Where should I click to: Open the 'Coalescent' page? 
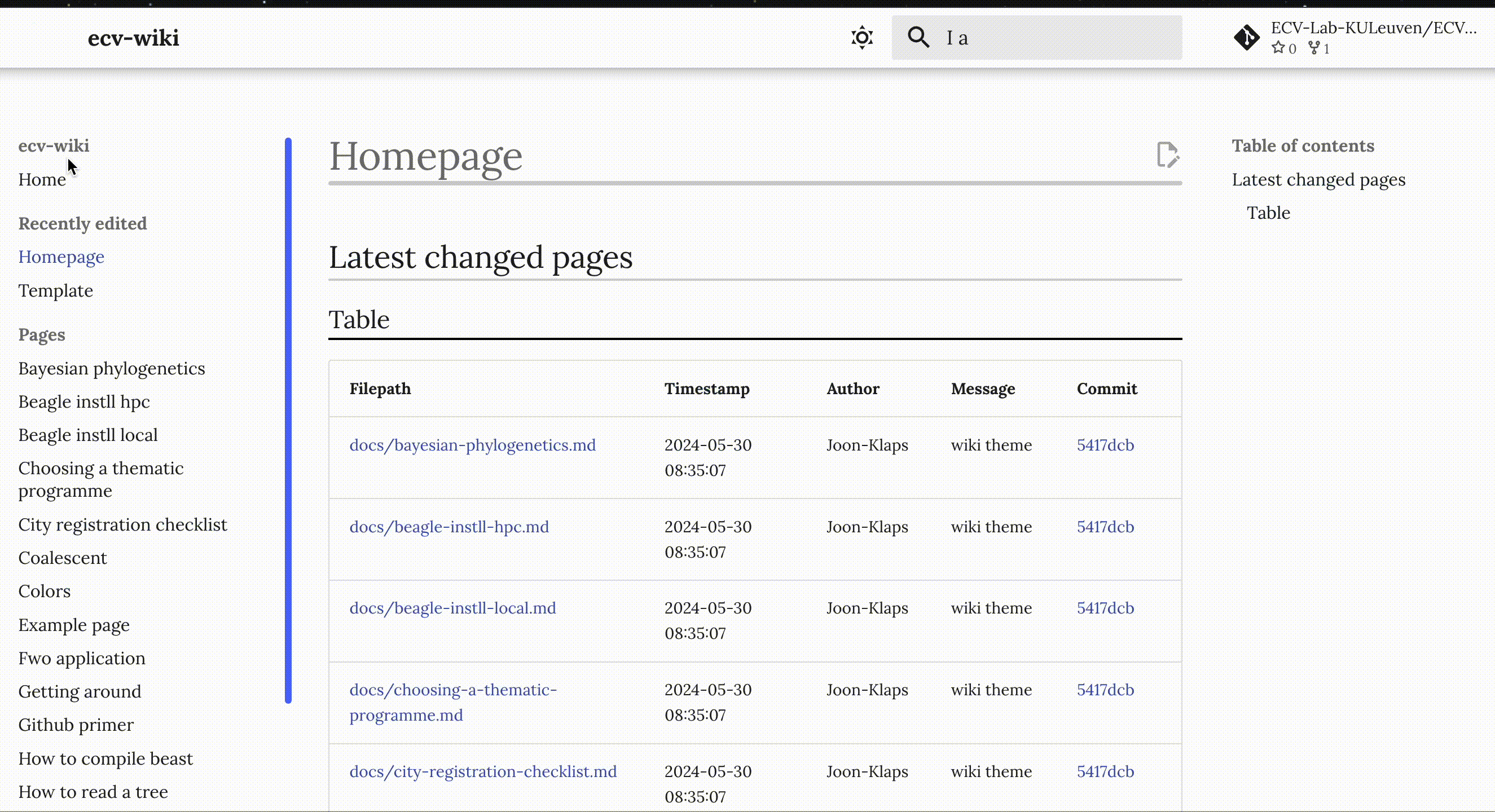click(62, 558)
